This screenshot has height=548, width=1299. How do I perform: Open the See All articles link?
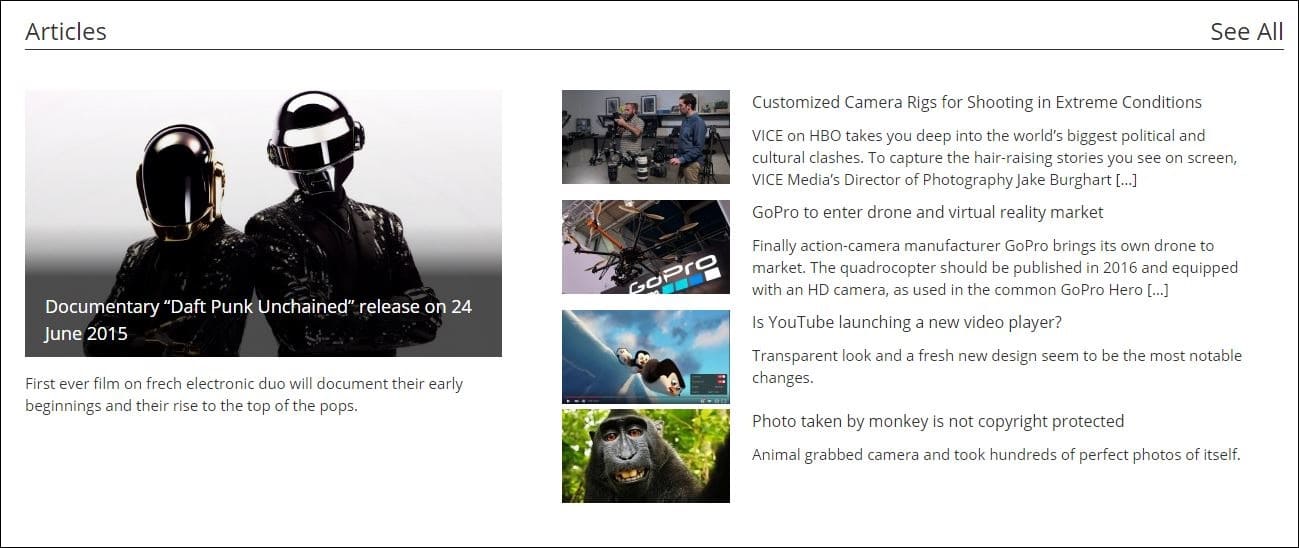pos(1246,31)
